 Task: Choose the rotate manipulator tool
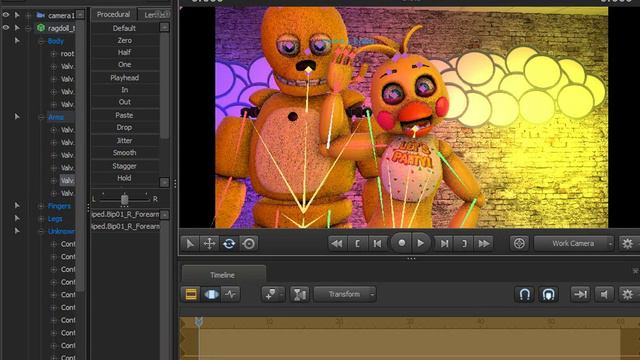(x=229, y=244)
